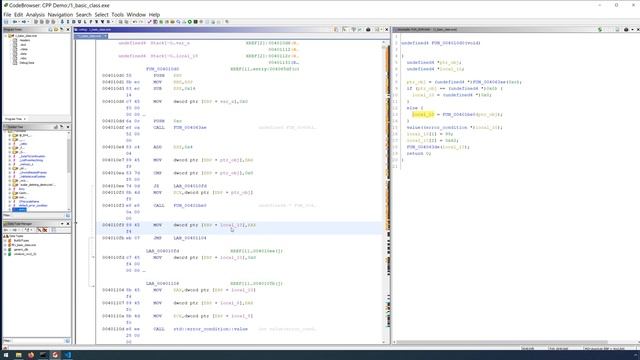The height and width of the screenshot is (360, 640).
Task: Open the Search menu
Action: coord(84,15)
